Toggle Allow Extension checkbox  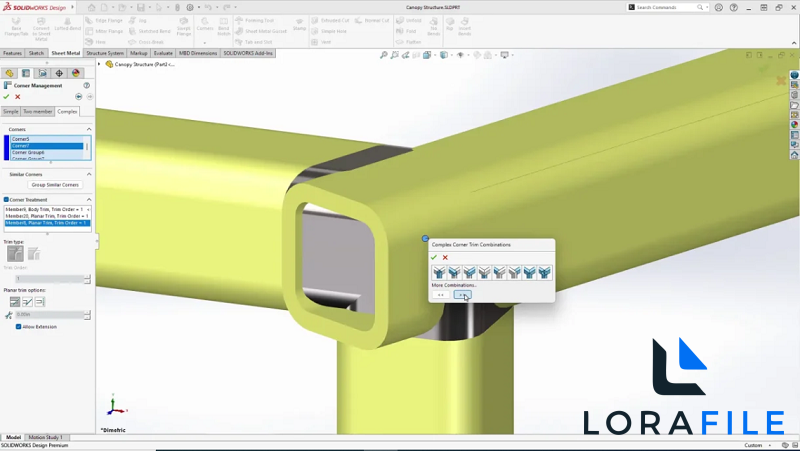point(18,327)
